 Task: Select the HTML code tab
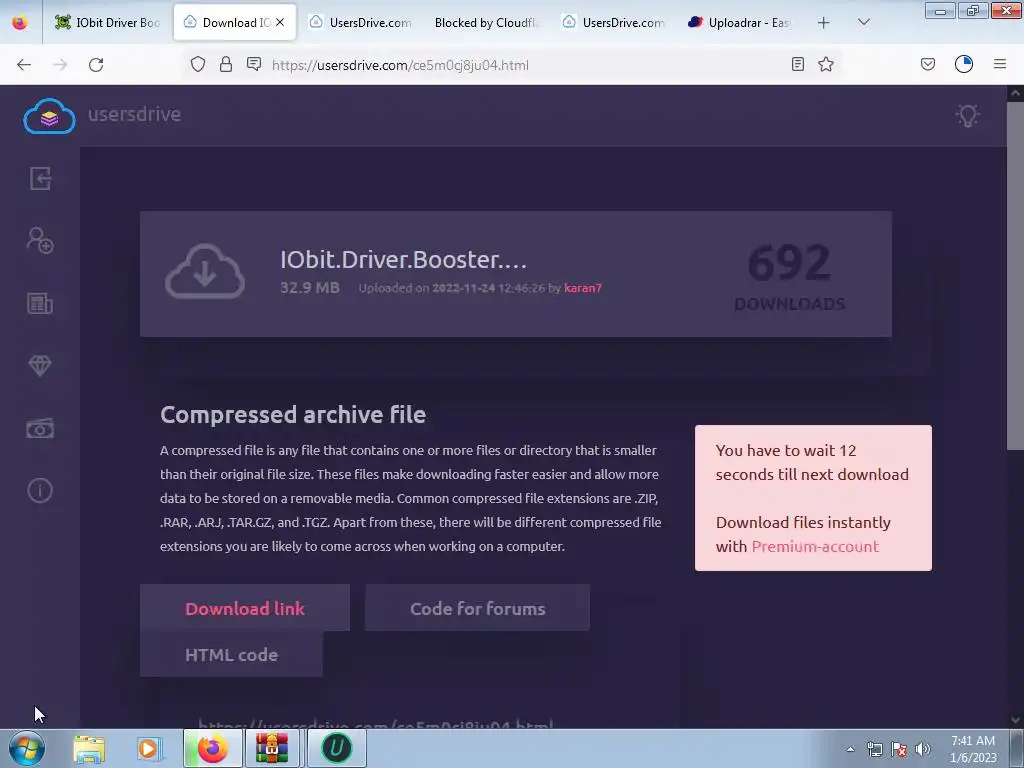tap(231, 654)
